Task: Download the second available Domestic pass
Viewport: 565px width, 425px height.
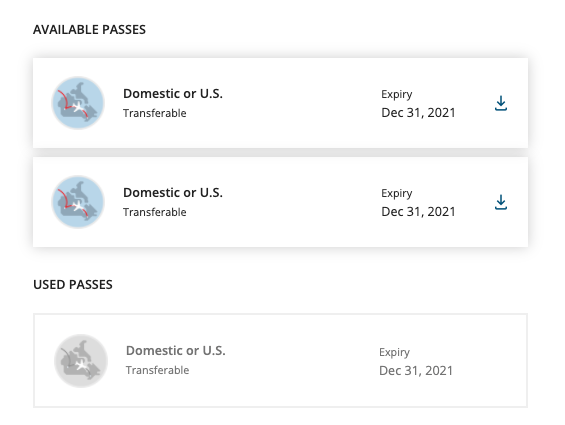Action: point(501,202)
